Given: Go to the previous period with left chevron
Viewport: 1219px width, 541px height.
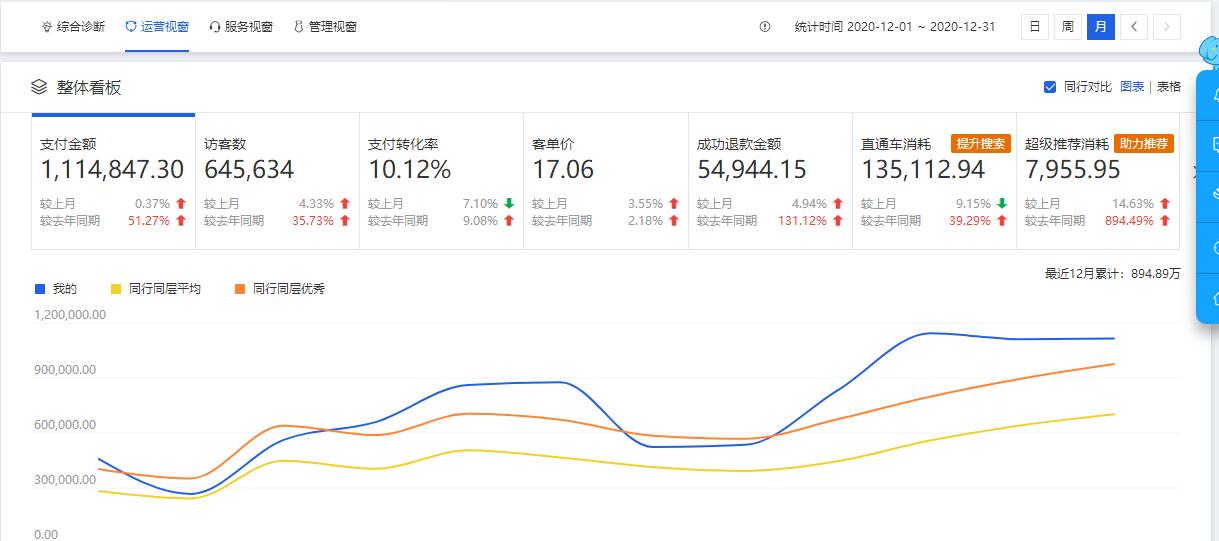Looking at the screenshot, I should (1134, 27).
